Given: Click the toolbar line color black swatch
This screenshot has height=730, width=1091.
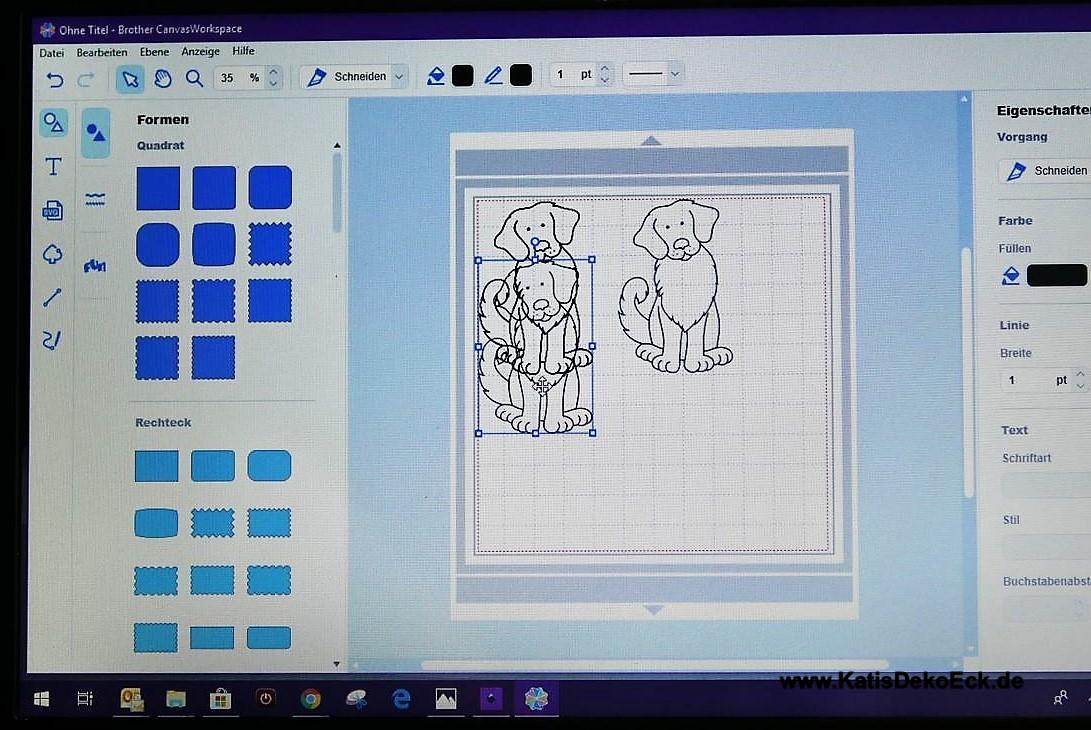Looking at the screenshot, I should [x=521, y=75].
